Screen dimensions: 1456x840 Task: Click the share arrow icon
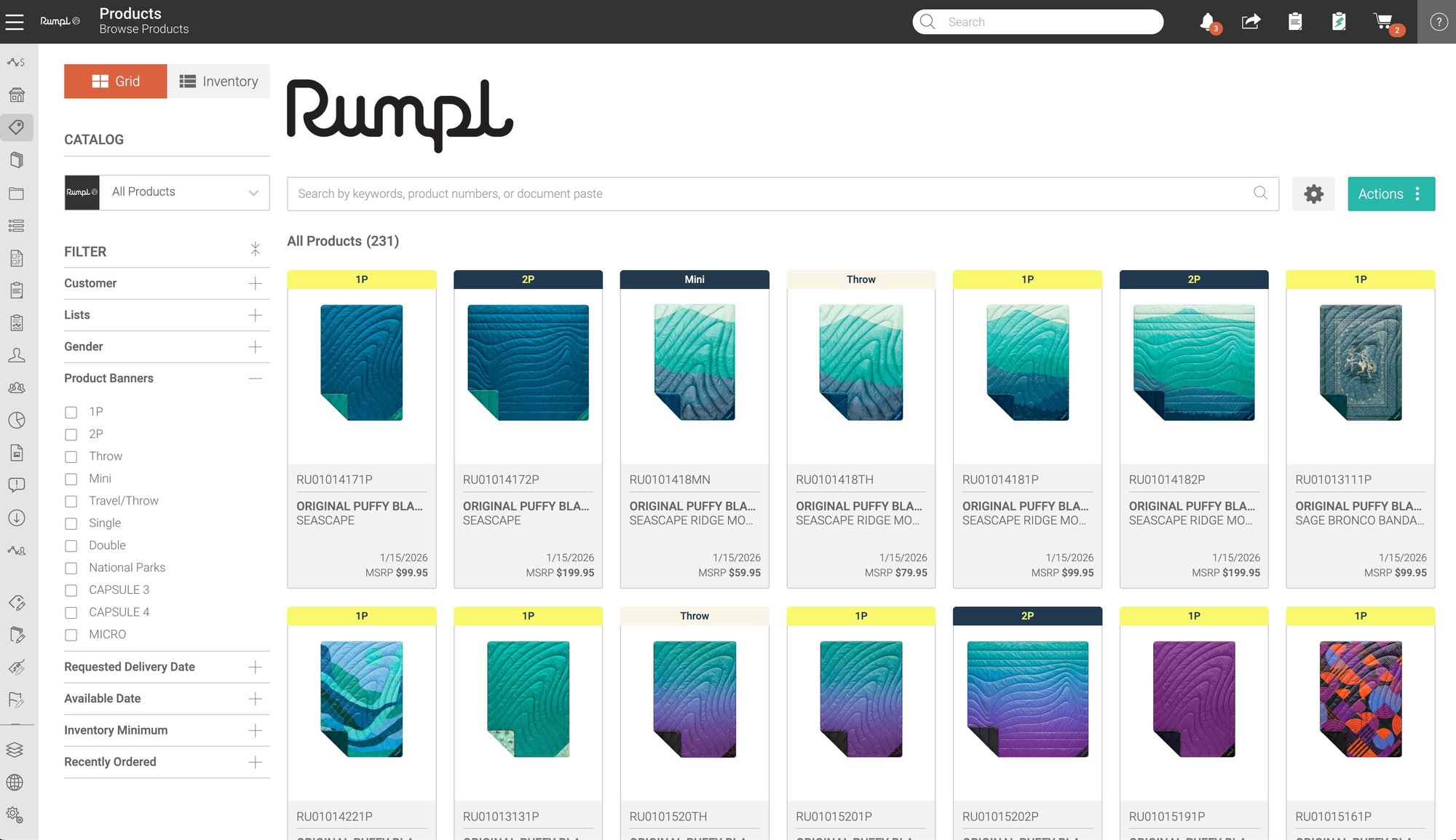1251,22
